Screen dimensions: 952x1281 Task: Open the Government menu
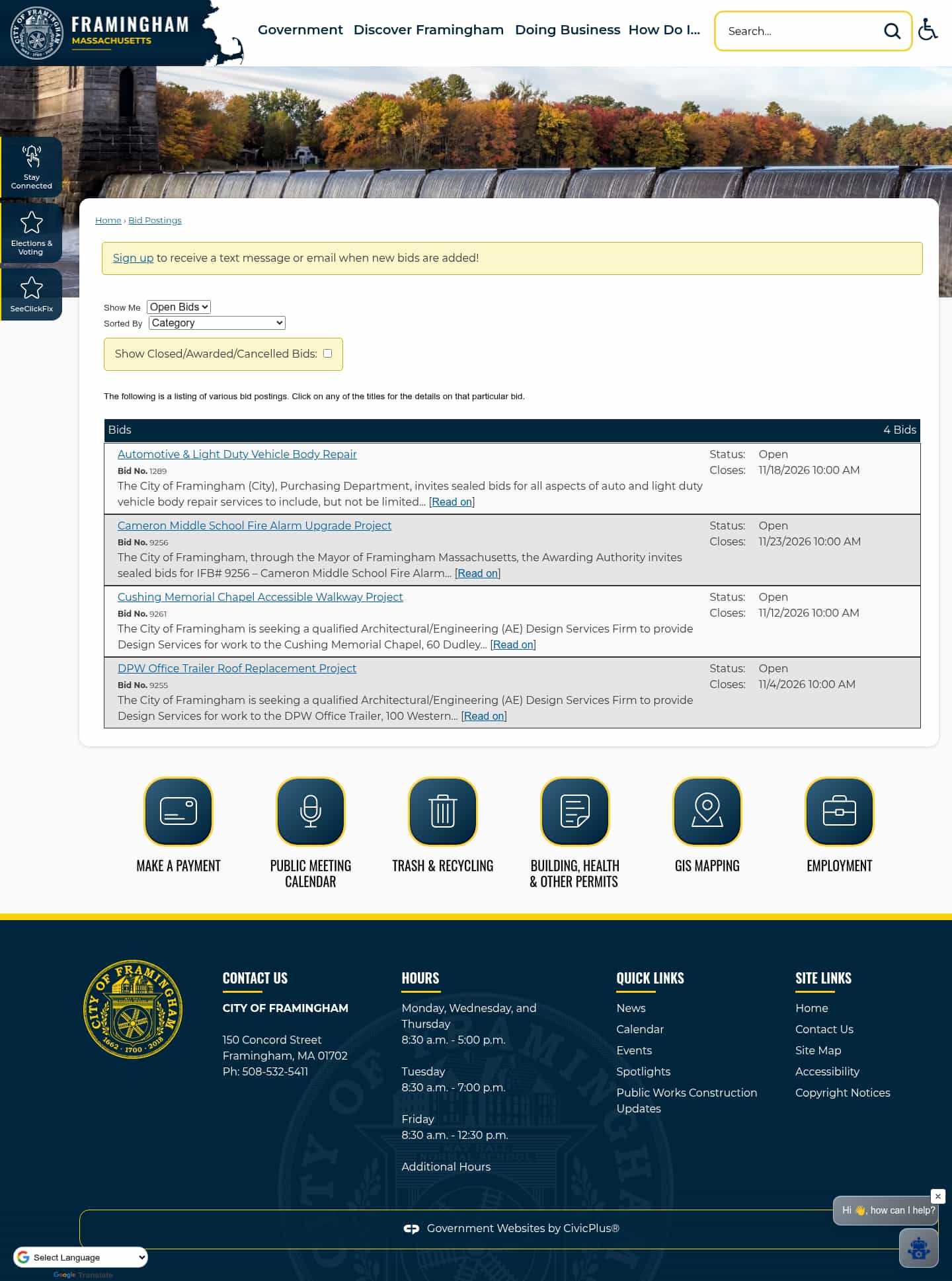pyautogui.click(x=300, y=30)
